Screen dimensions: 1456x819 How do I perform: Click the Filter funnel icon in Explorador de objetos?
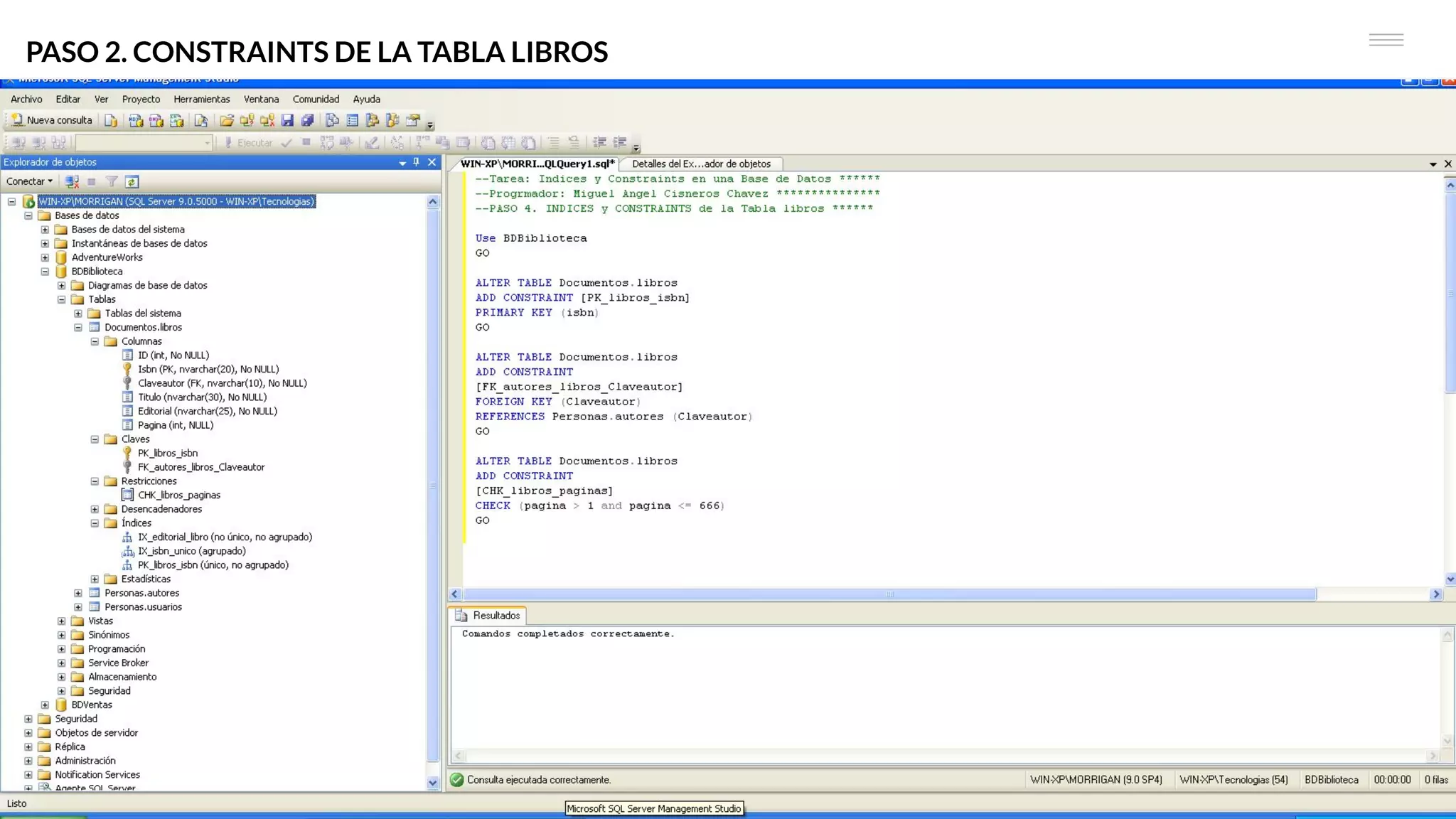pyautogui.click(x=112, y=181)
